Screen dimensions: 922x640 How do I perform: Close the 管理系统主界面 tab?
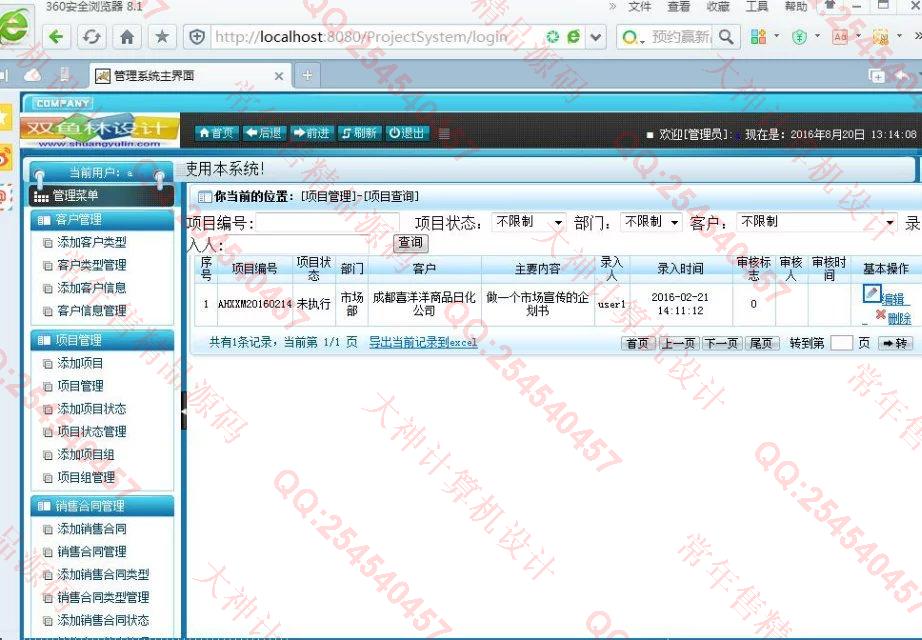tap(279, 76)
